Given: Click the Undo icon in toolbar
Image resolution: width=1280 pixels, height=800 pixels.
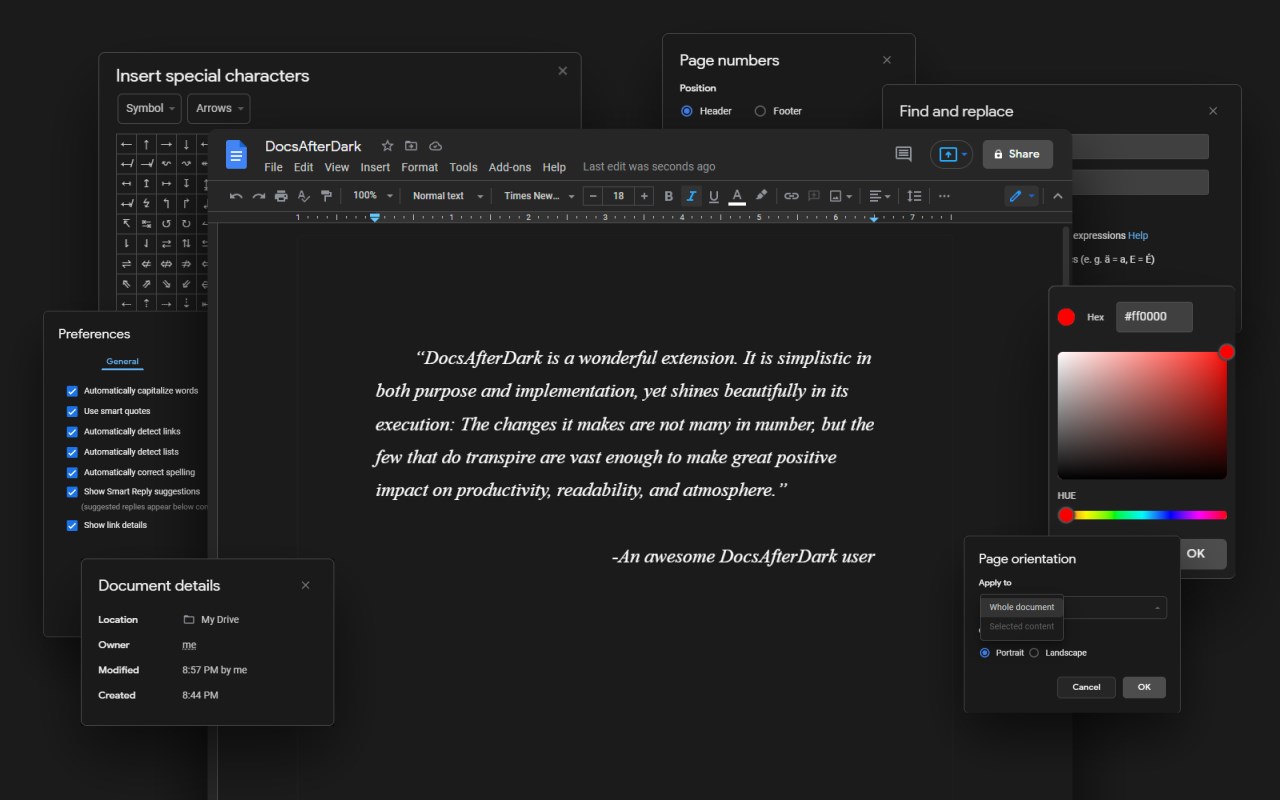Looking at the screenshot, I should [236, 196].
